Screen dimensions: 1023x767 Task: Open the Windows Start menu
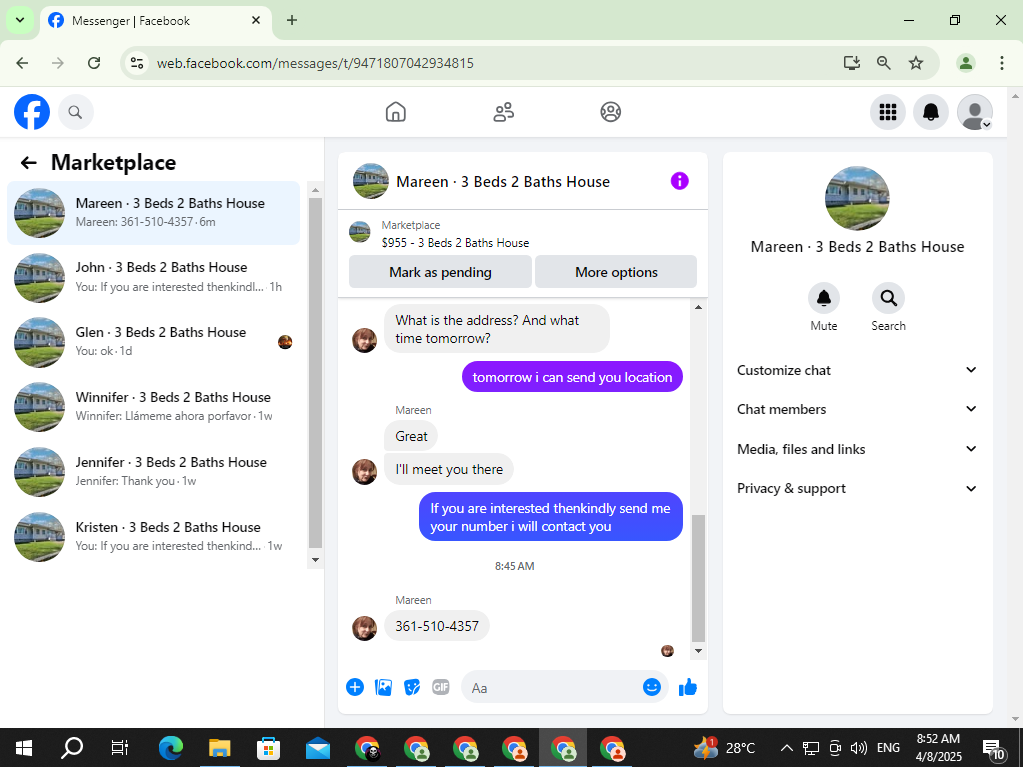click(24, 747)
